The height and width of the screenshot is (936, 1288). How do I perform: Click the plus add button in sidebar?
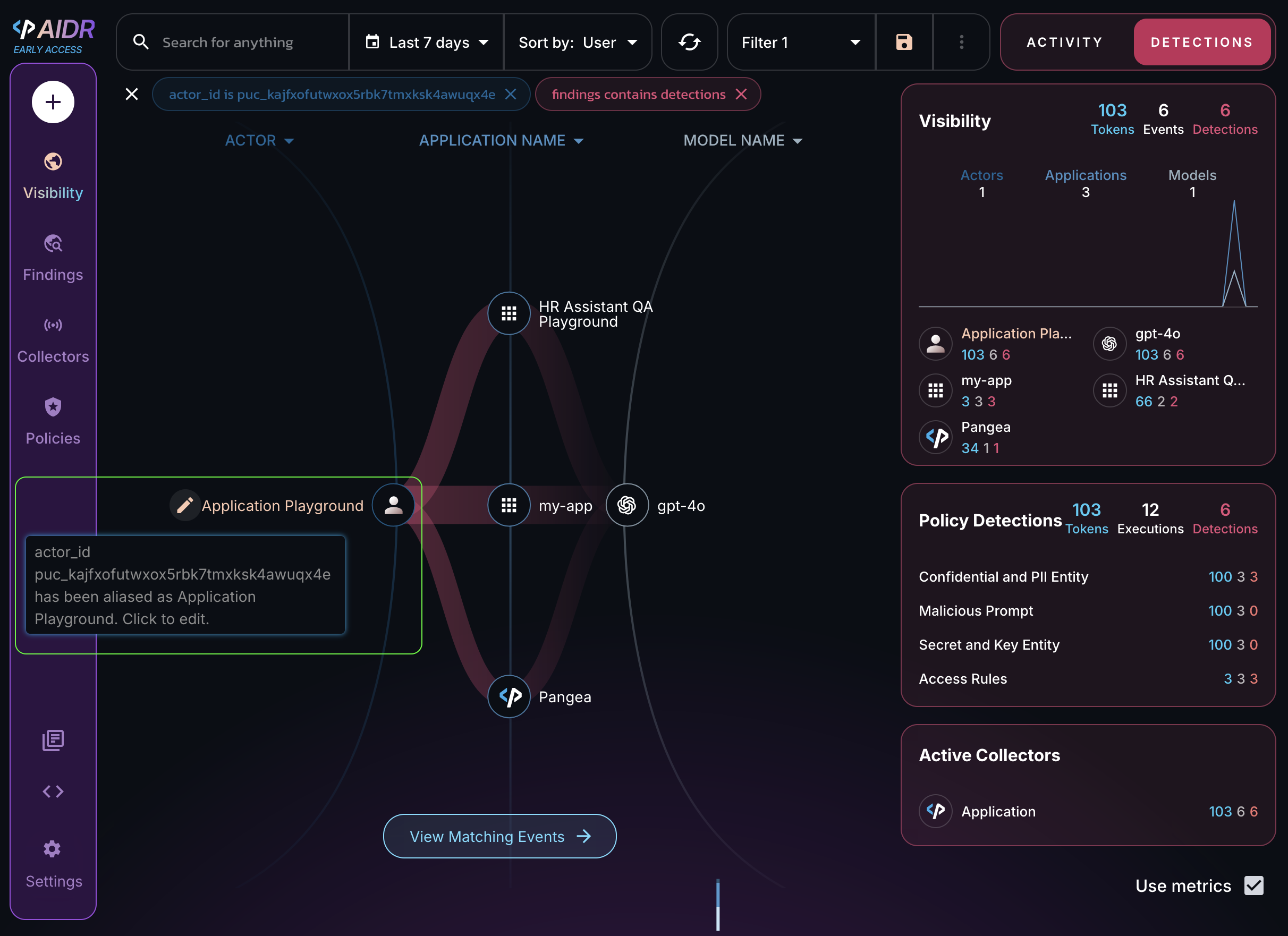[x=53, y=102]
